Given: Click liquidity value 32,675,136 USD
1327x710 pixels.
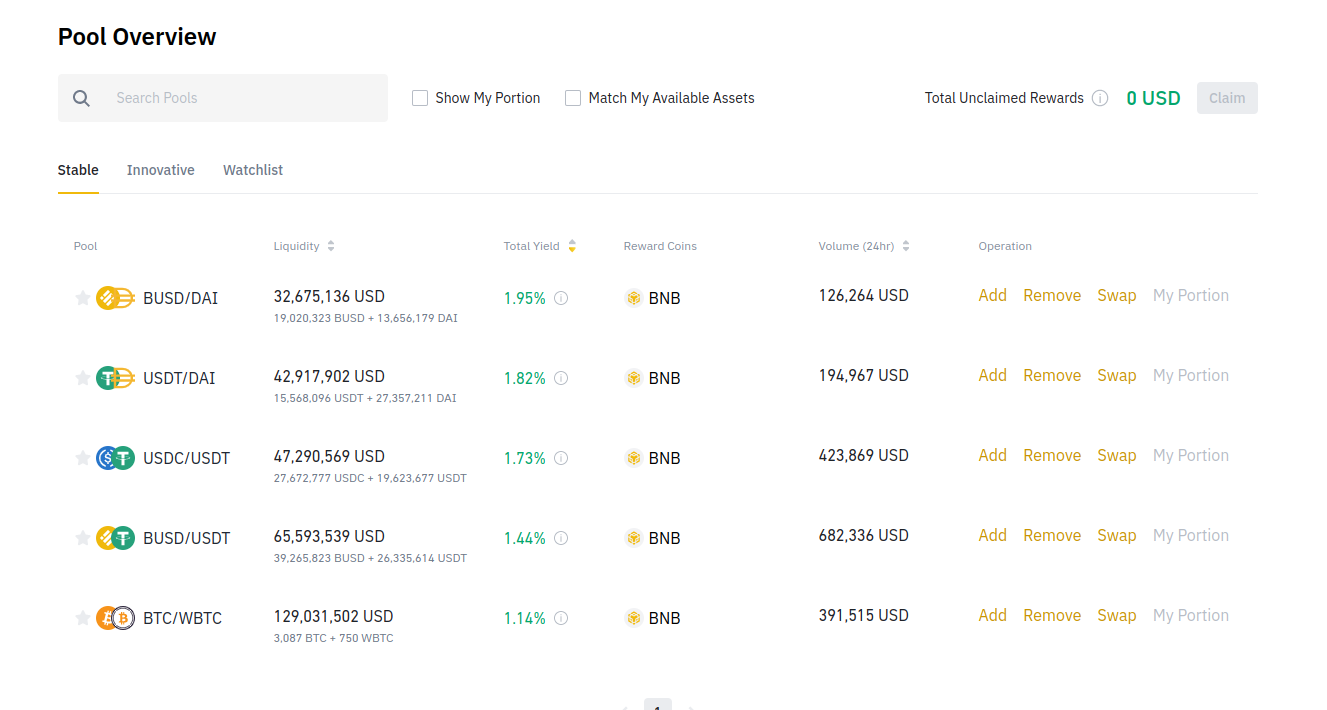Looking at the screenshot, I should pos(329,296).
